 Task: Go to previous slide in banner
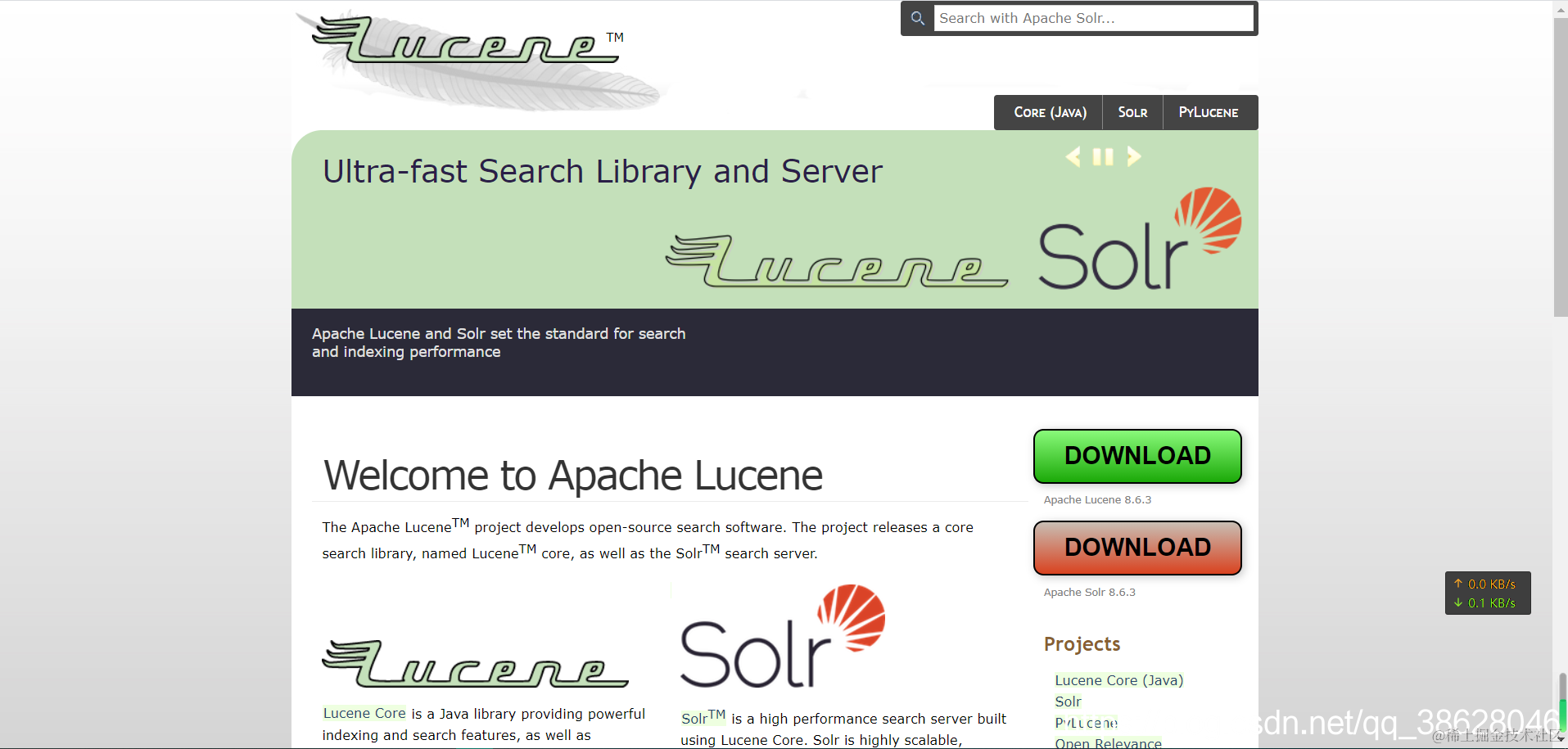point(1073,156)
